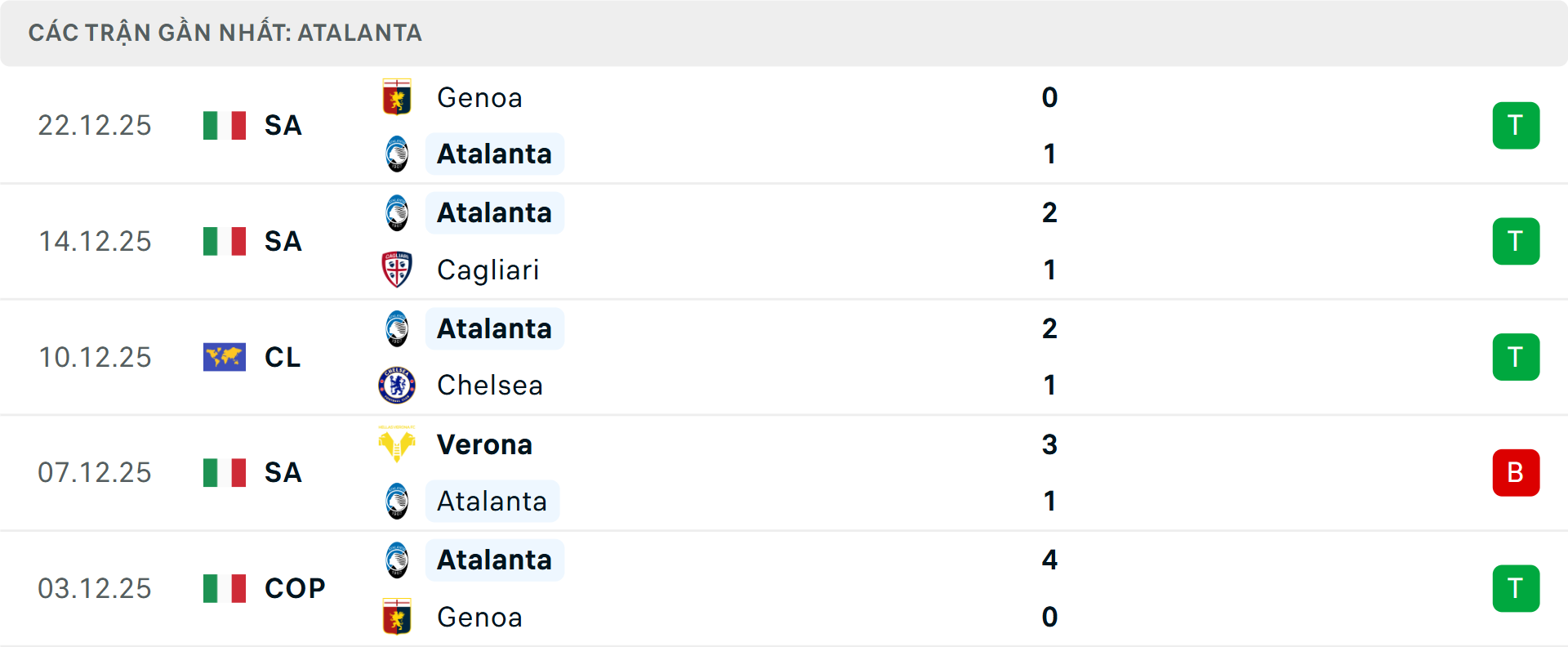
Task: Click the Genoa crest in the bottom row
Action: (x=397, y=617)
